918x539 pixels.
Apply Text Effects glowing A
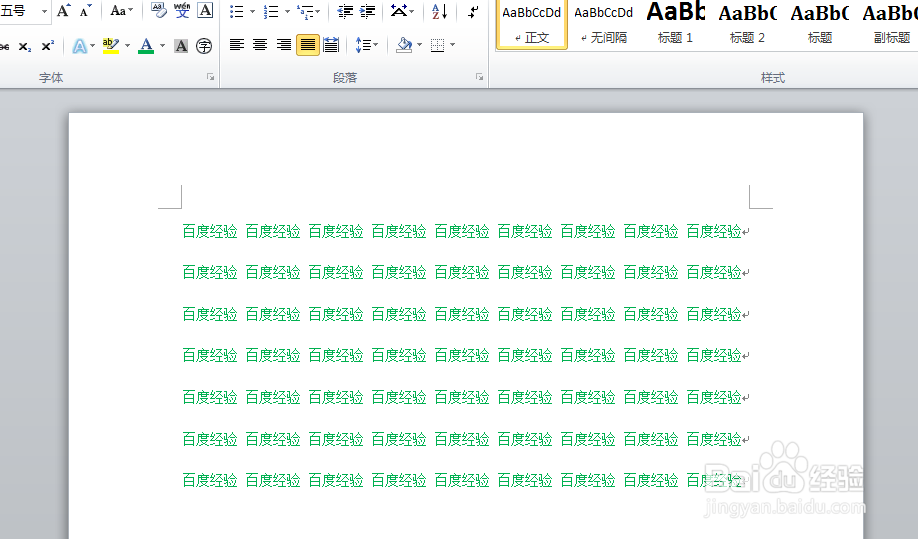[x=80, y=46]
